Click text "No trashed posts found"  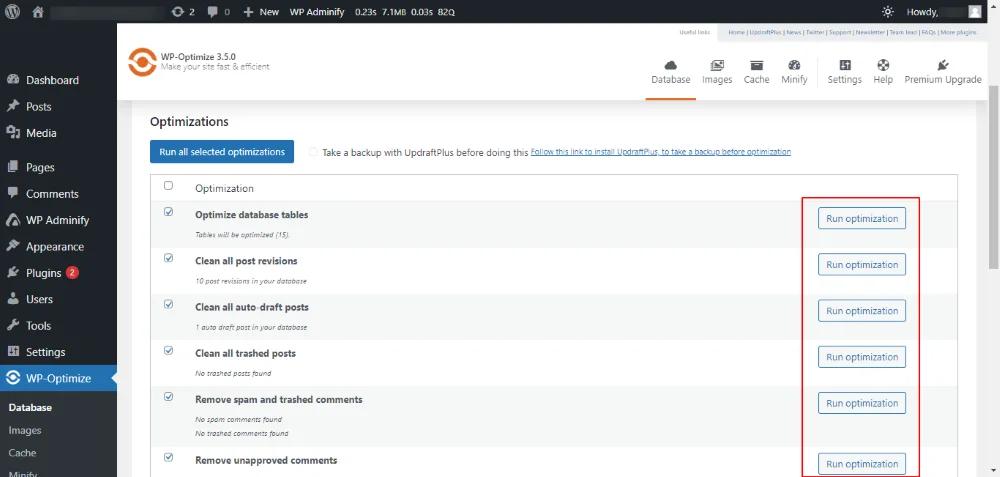click(x=233, y=373)
